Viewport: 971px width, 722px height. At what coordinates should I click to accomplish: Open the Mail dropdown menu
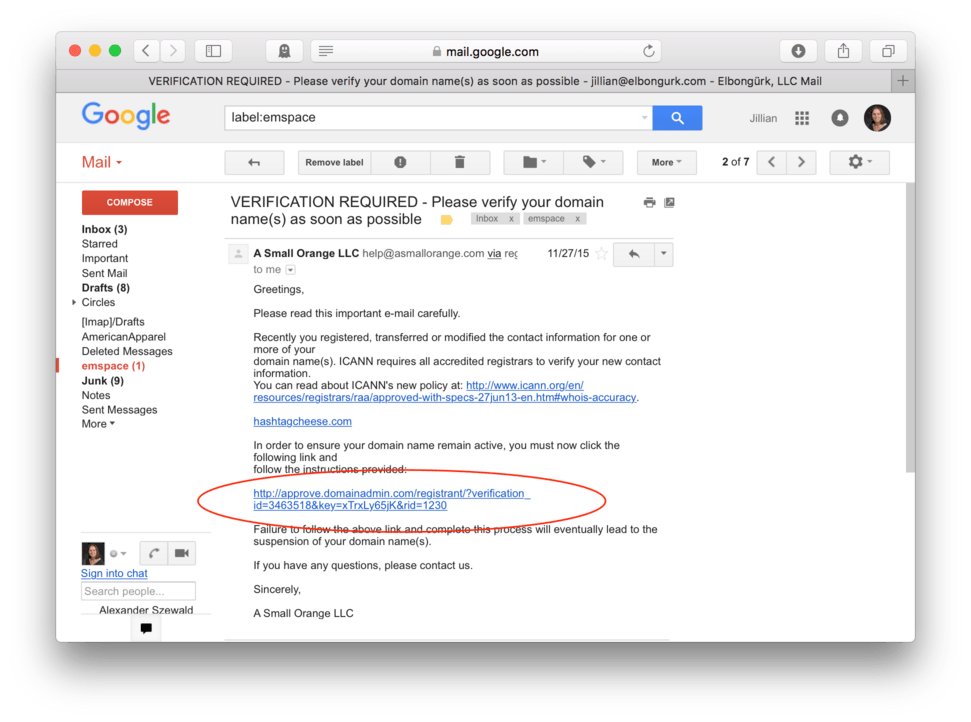102,162
